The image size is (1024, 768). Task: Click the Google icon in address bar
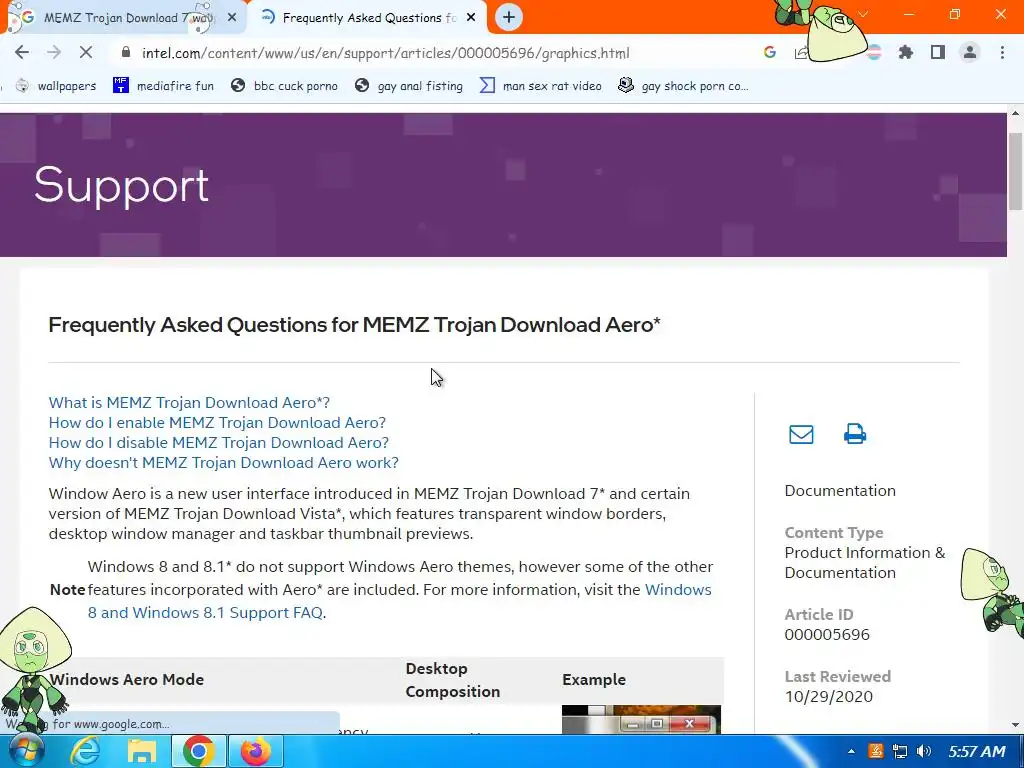[x=770, y=52]
